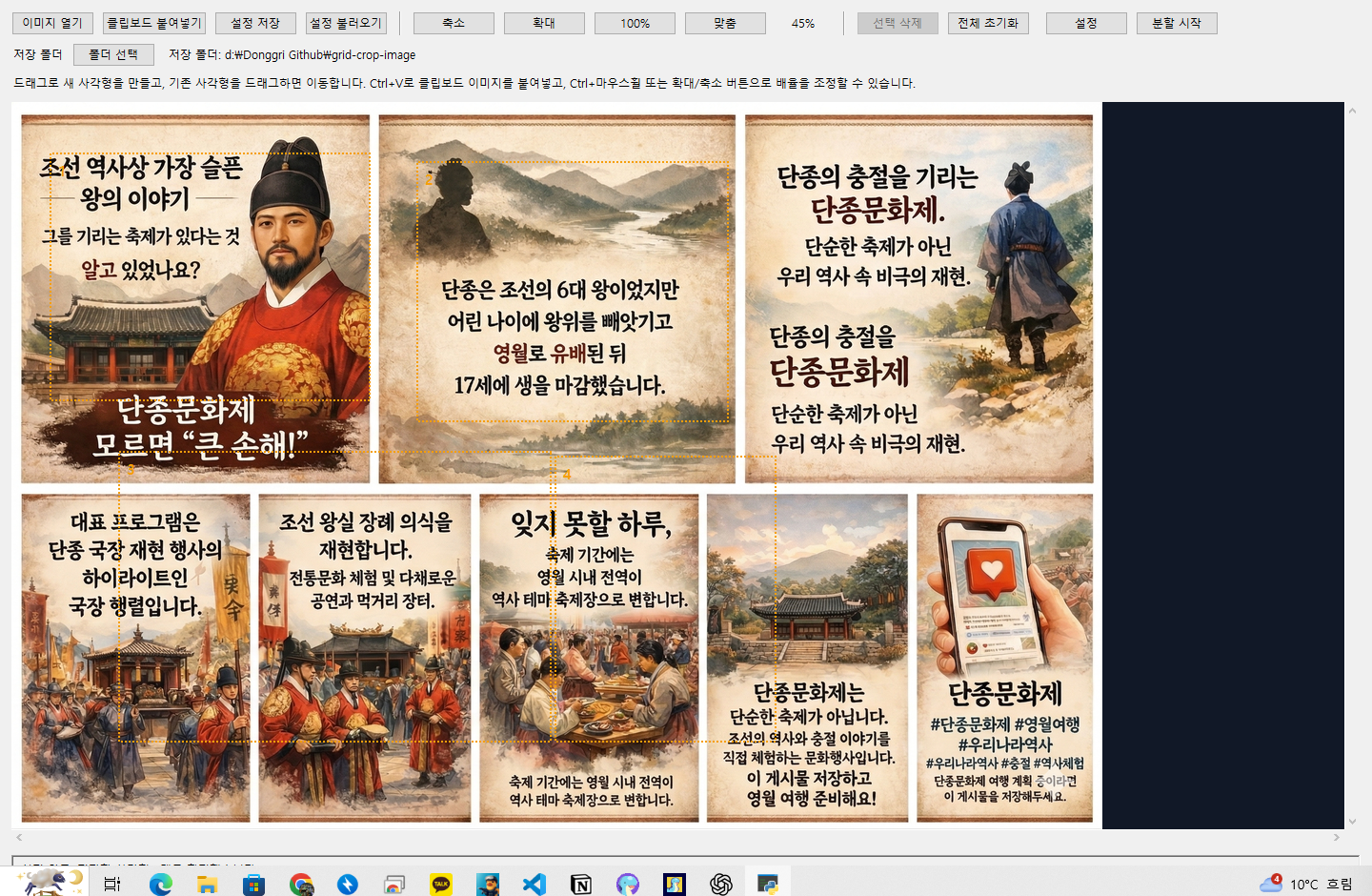Switch to the Python app taskbar icon
The width and height of the screenshot is (1372, 896).
pyautogui.click(x=767, y=884)
